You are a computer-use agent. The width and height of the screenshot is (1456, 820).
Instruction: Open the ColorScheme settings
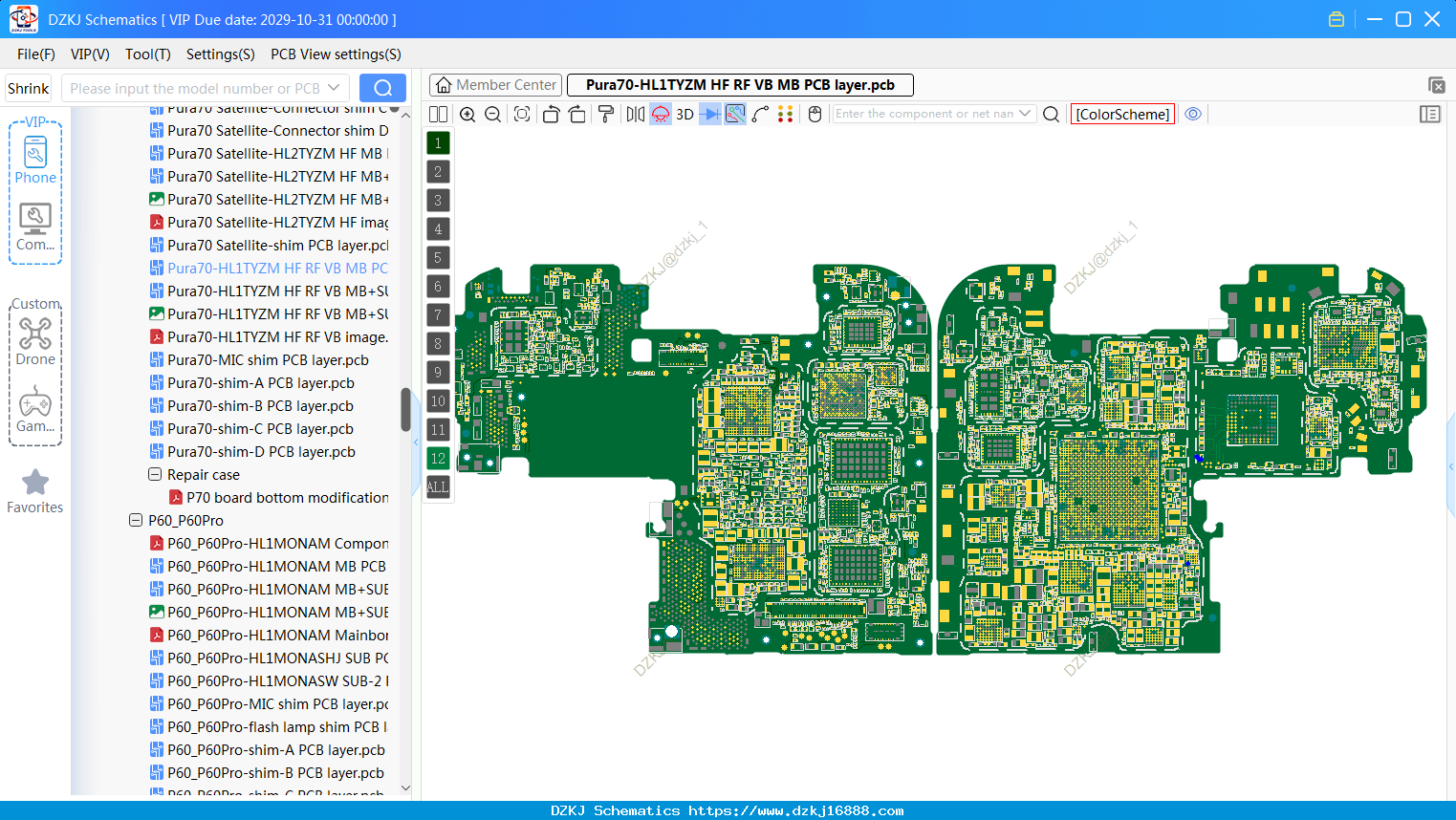point(1122,114)
